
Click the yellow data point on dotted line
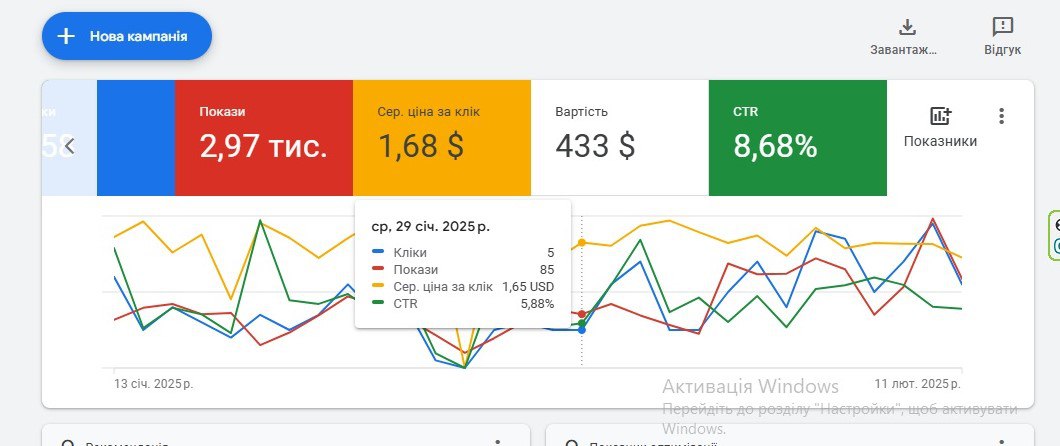[x=582, y=243]
